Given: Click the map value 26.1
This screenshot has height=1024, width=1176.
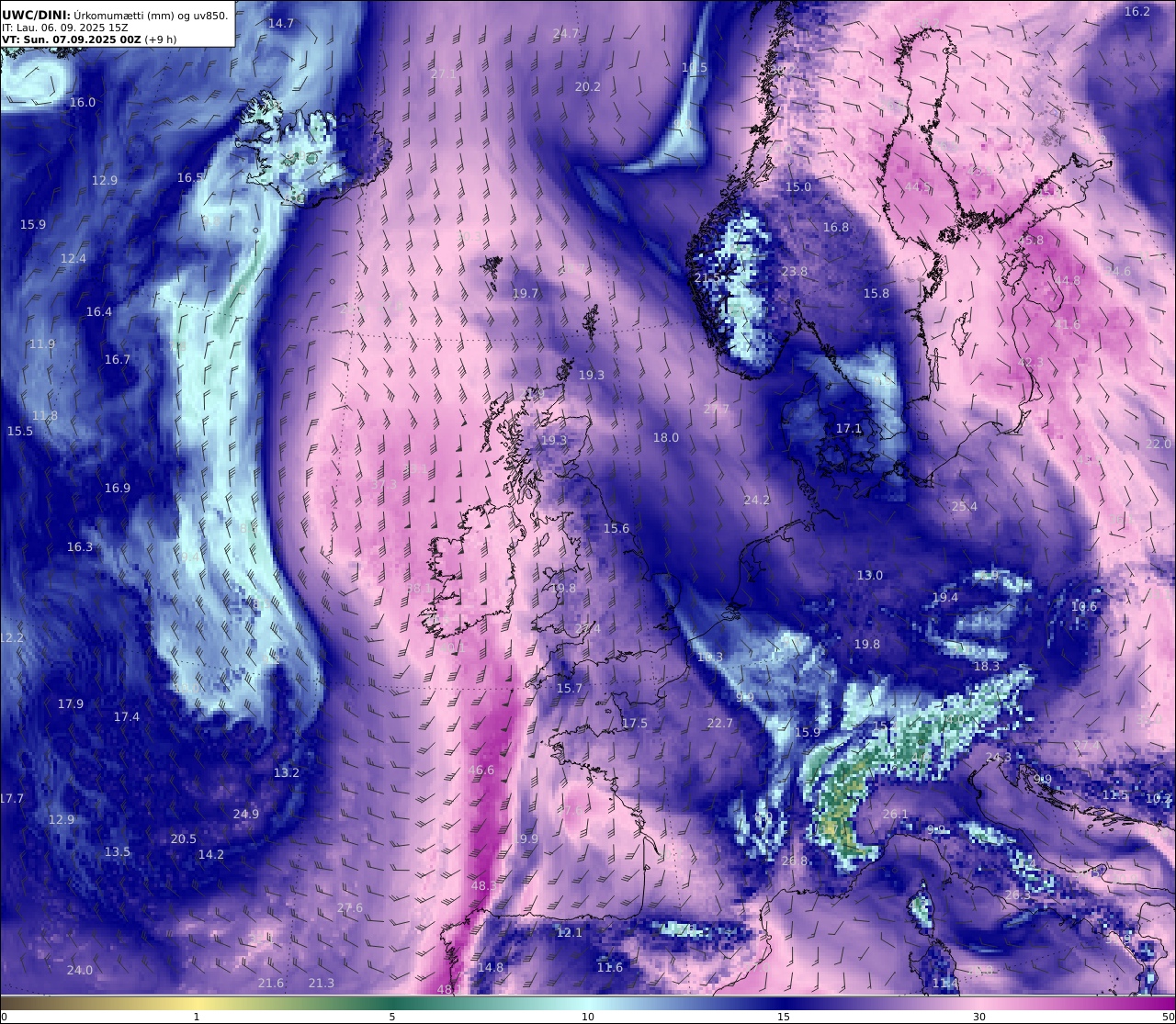Looking at the screenshot, I should pos(896,814).
